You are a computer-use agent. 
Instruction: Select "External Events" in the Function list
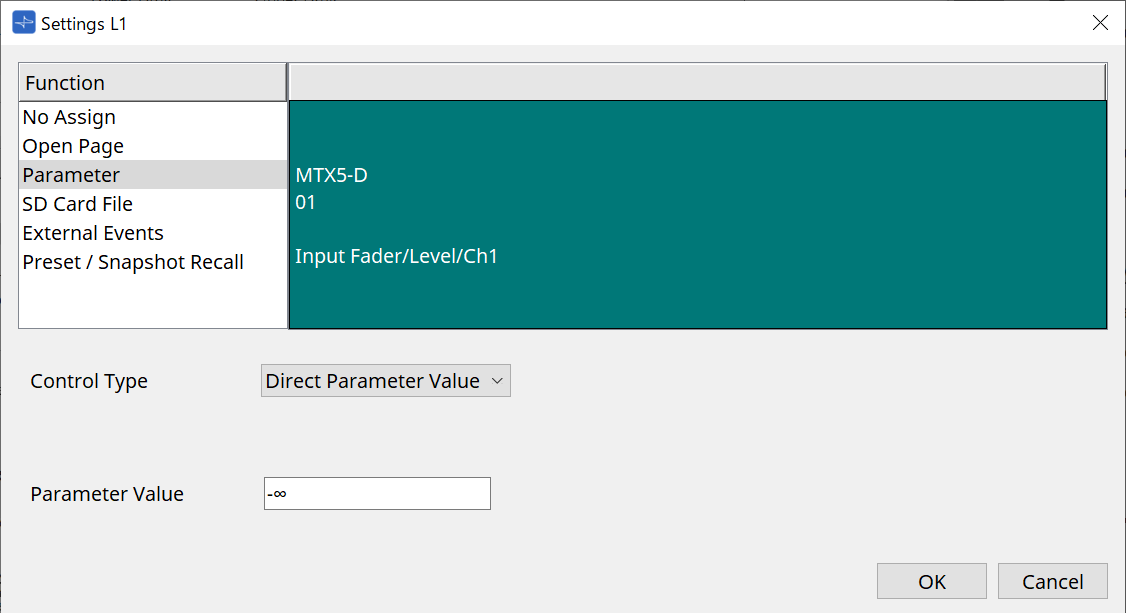click(x=92, y=232)
